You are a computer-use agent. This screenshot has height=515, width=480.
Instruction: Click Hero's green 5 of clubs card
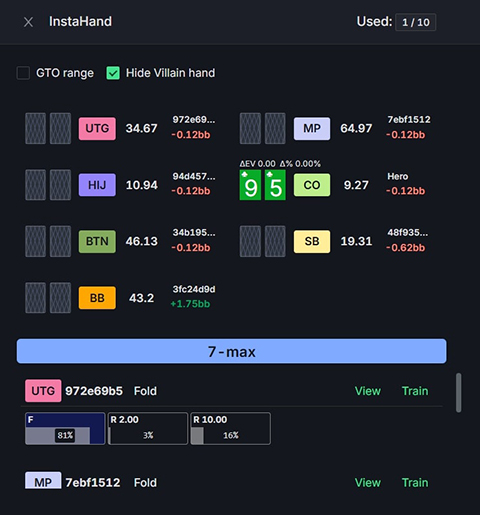(275, 185)
